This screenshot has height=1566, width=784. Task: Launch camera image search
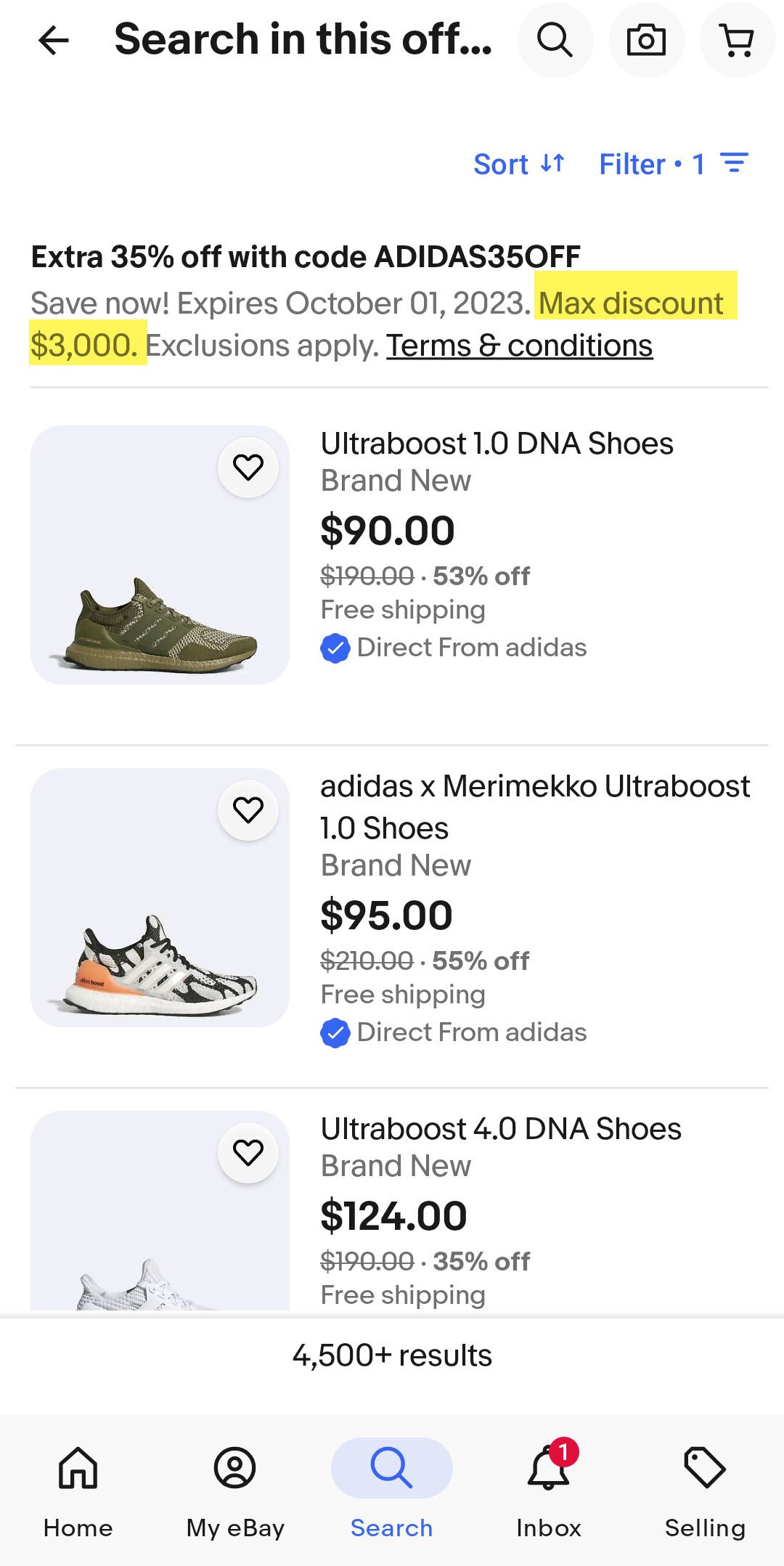pyautogui.click(x=646, y=40)
